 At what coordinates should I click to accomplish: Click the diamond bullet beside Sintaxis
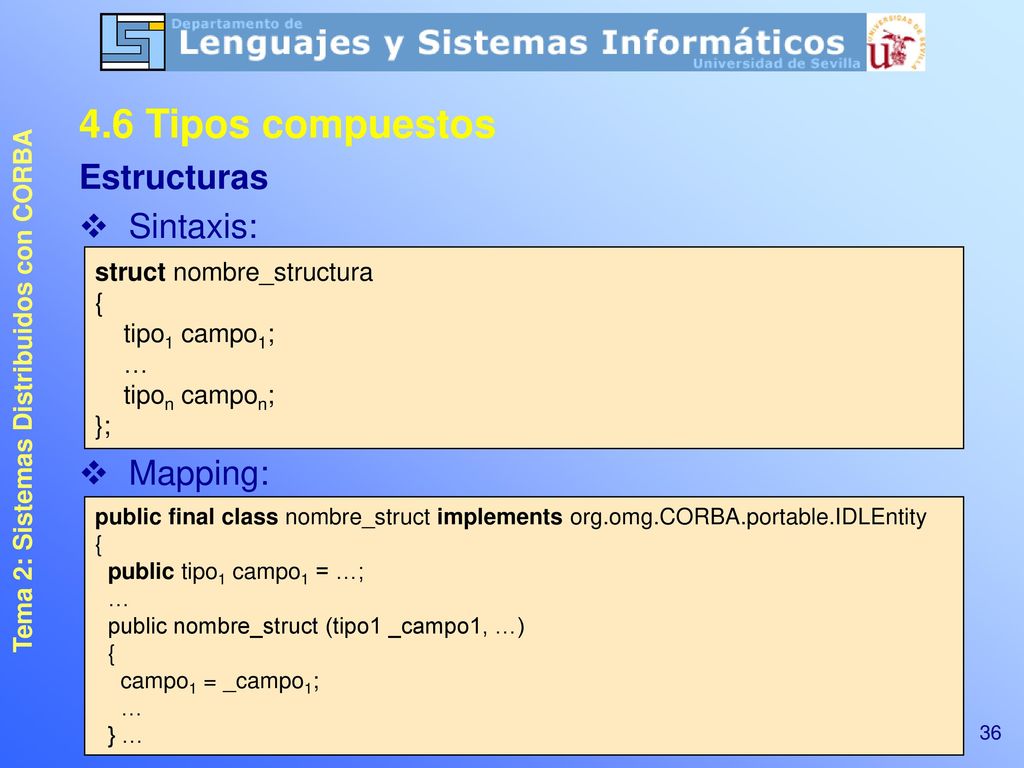94,227
